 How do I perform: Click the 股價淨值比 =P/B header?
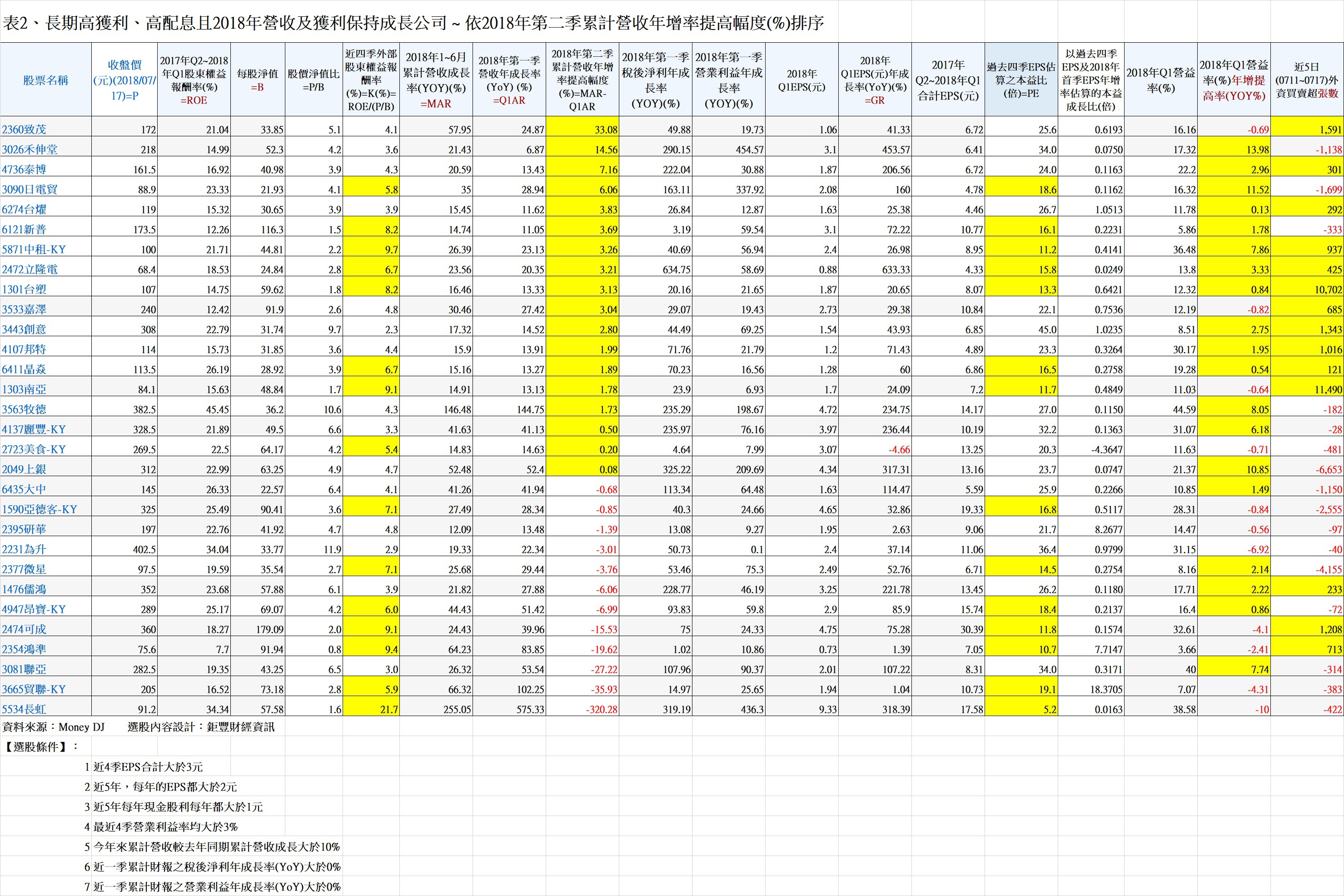point(313,80)
